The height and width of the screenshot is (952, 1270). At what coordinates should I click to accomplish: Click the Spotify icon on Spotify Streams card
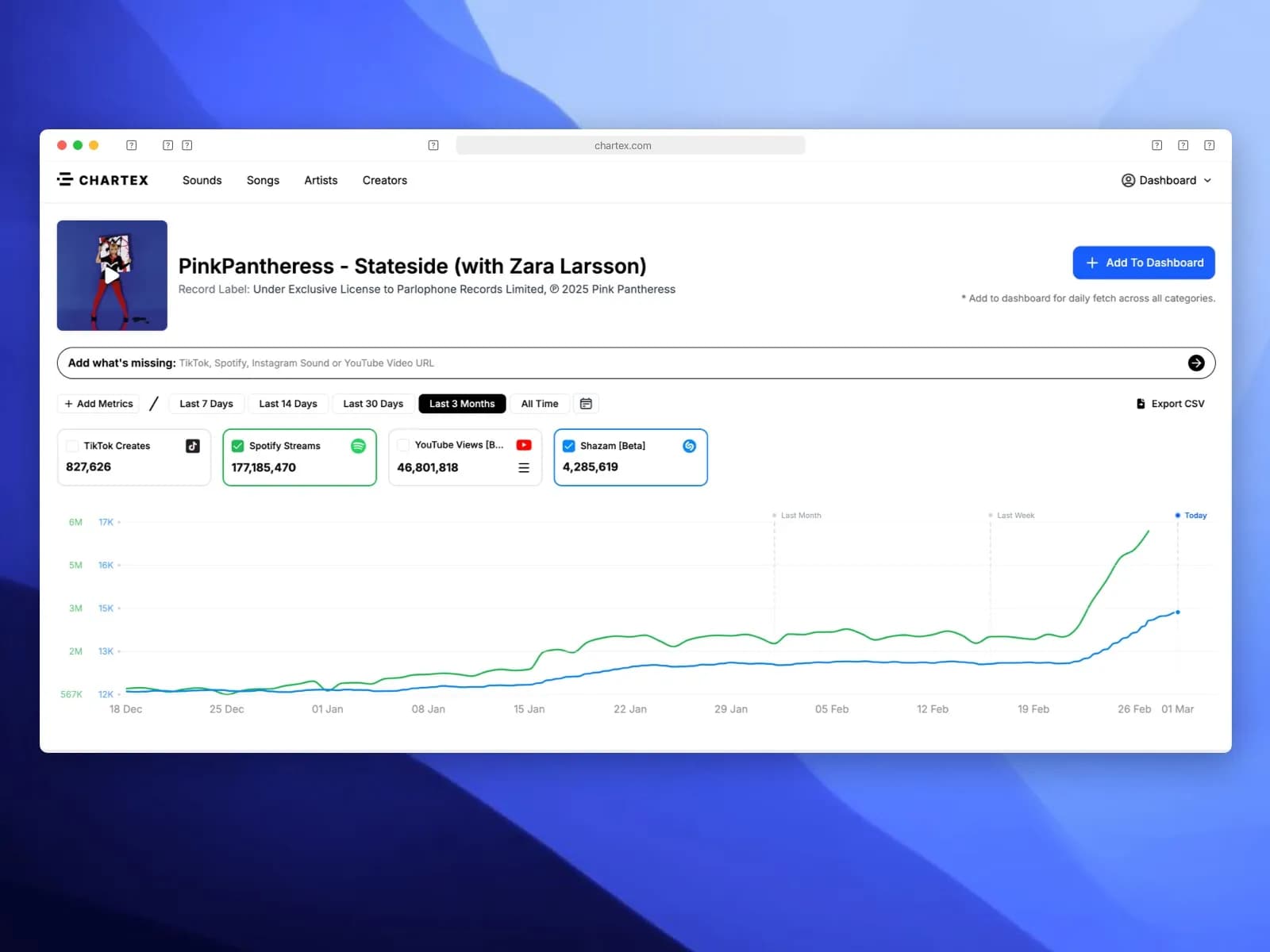358,446
